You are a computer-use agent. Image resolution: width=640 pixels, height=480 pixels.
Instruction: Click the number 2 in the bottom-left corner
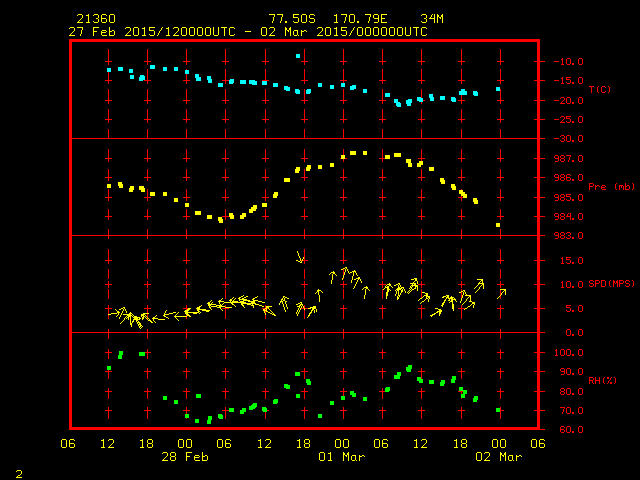coord(19,474)
